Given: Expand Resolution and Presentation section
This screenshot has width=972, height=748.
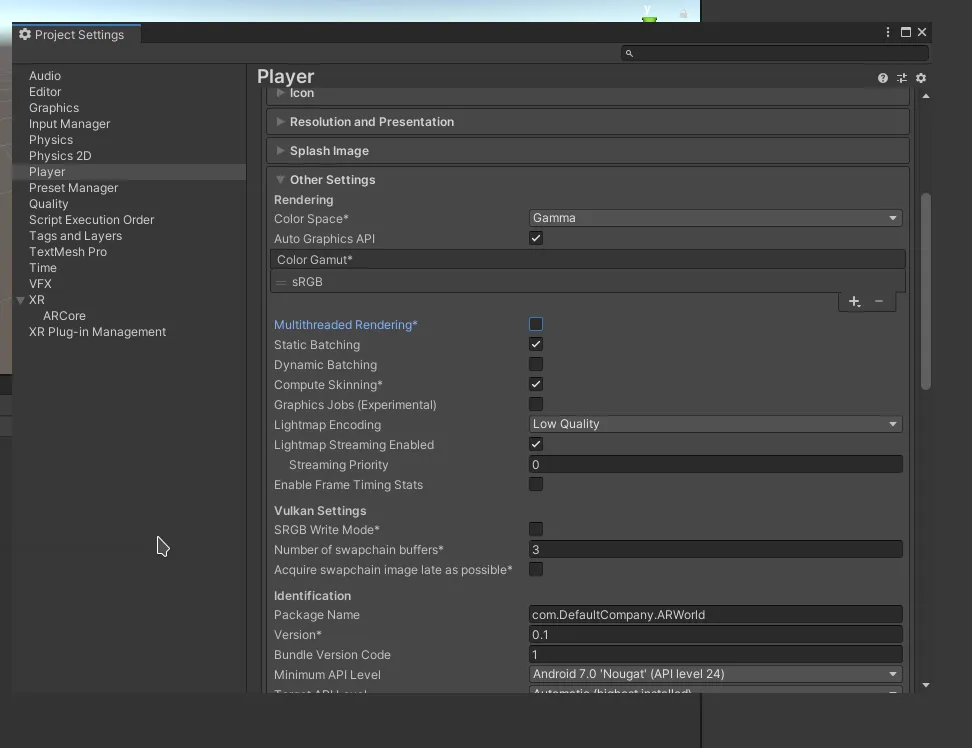Looking at the screenshot, I should tap(280, 121).
